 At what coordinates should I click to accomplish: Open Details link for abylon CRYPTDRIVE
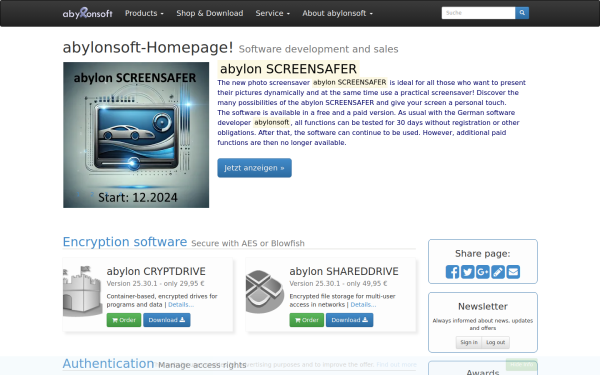181,305
